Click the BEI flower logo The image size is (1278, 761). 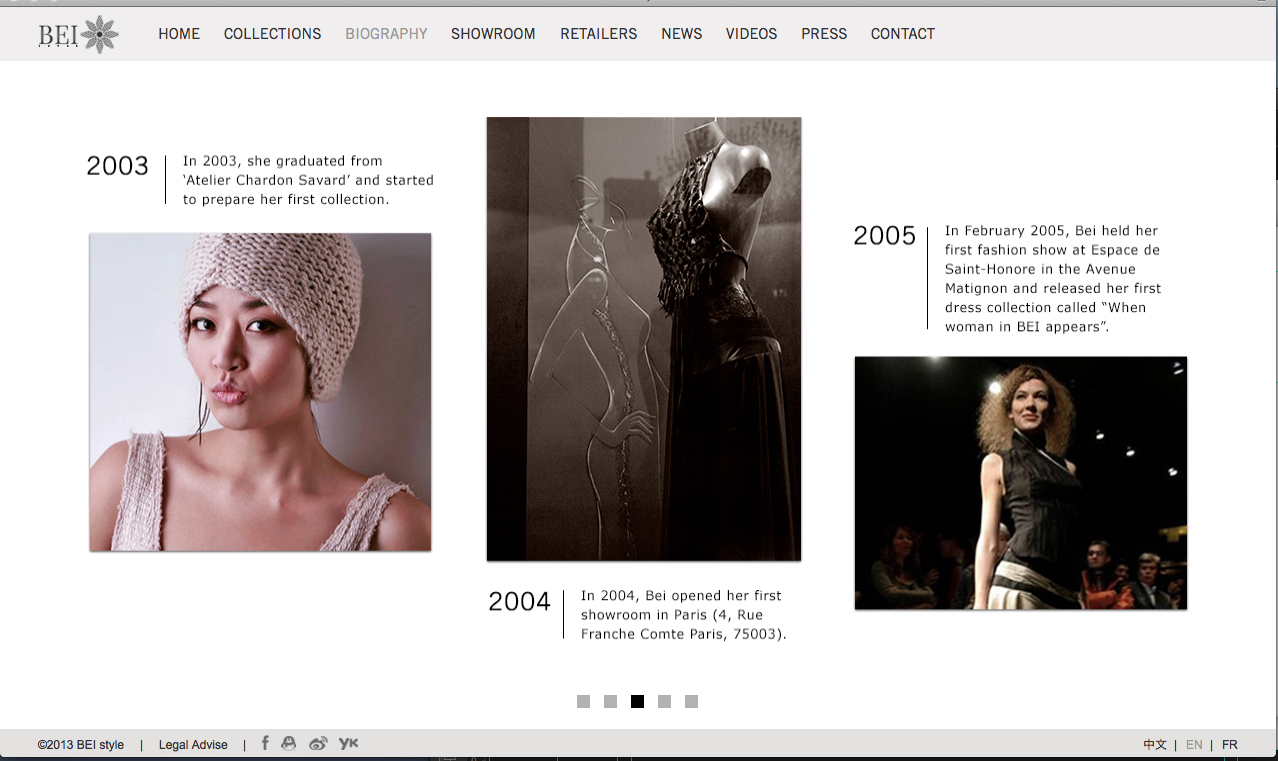coord(79,34)
